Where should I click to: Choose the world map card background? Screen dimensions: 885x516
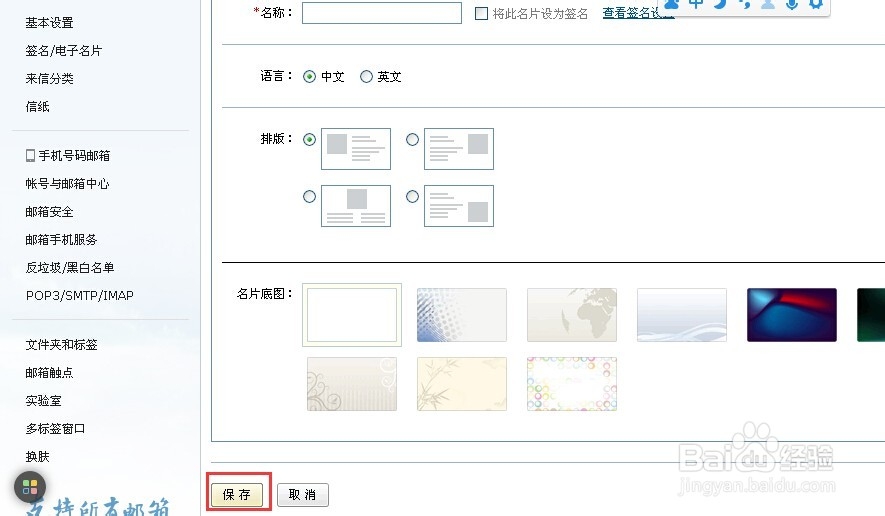572,315
